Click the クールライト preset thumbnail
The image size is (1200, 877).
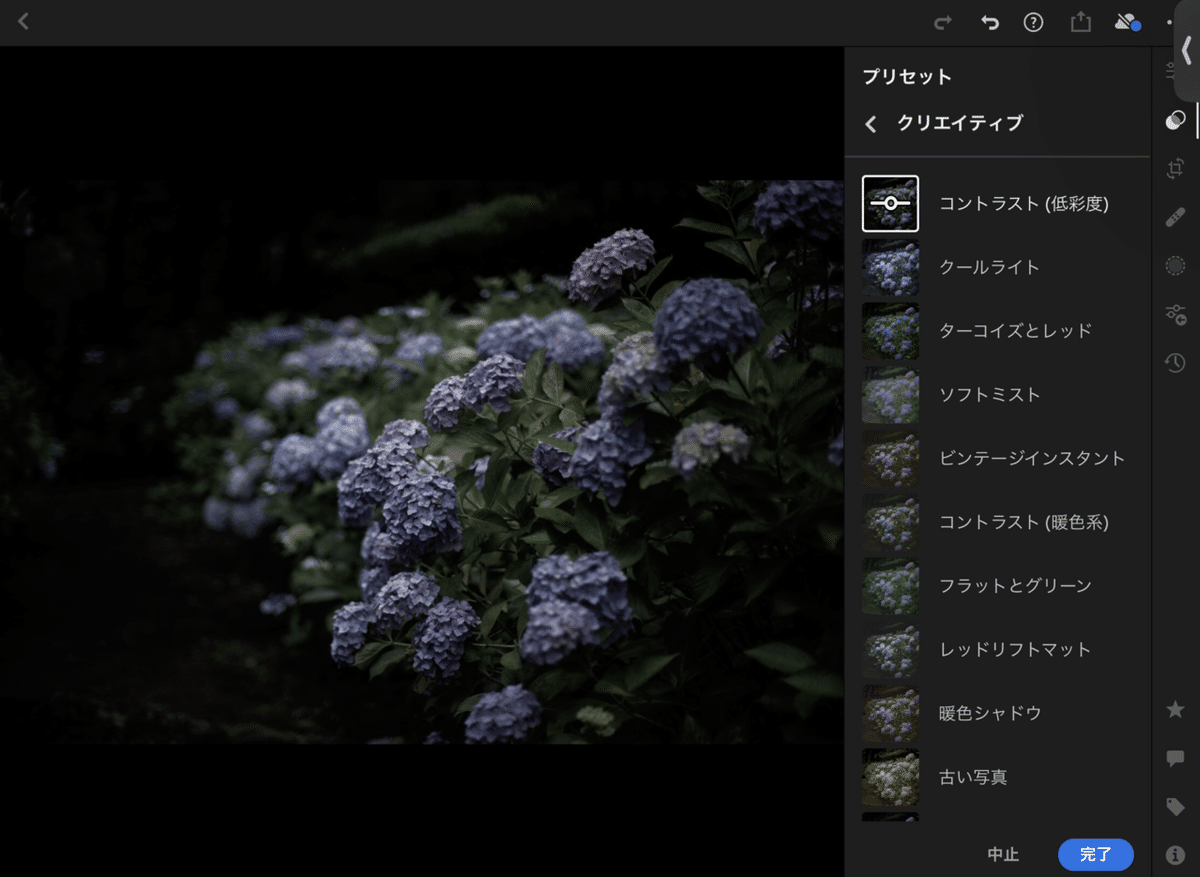(x=890, y=267)
